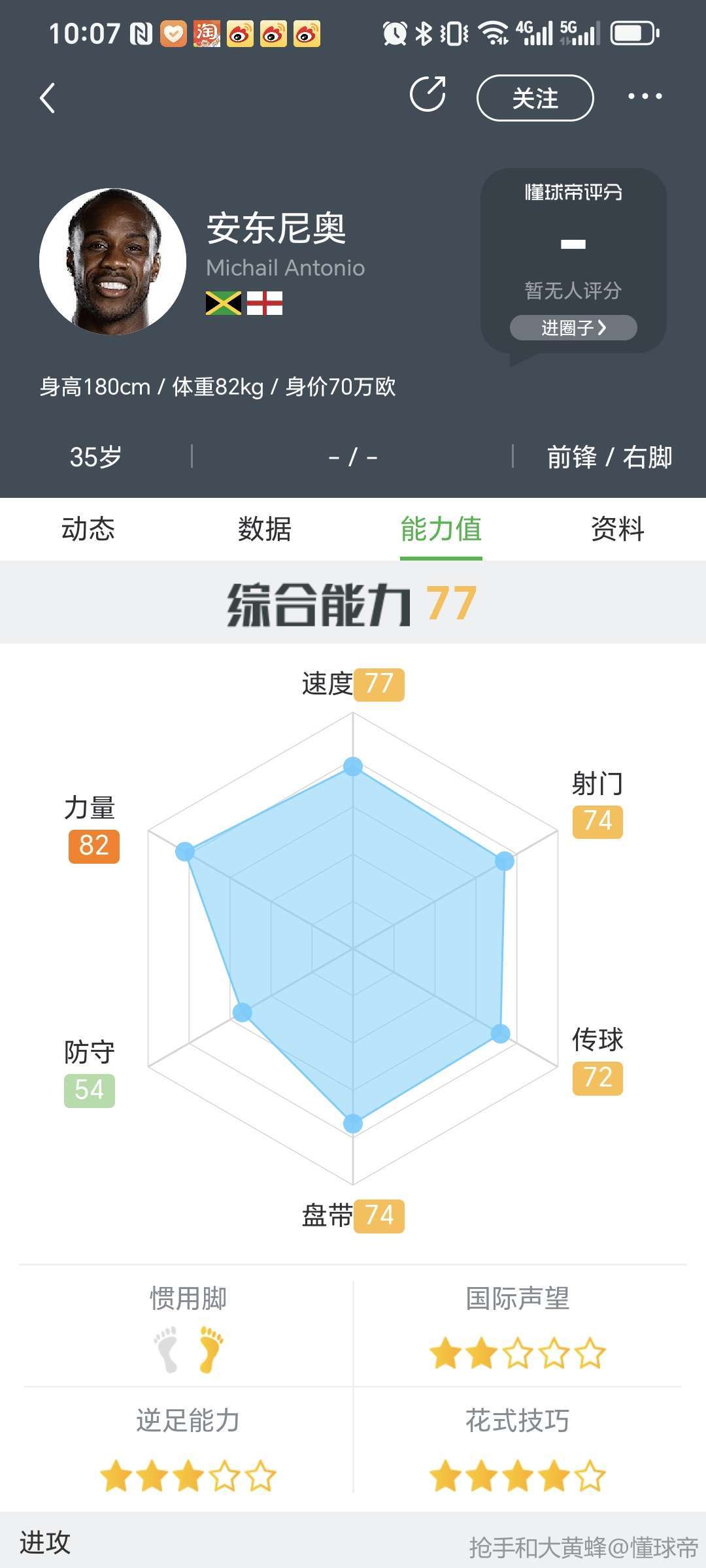Toggle the 关注 follow button
This screenshot has width=706, height=1568.
point(535,98)
